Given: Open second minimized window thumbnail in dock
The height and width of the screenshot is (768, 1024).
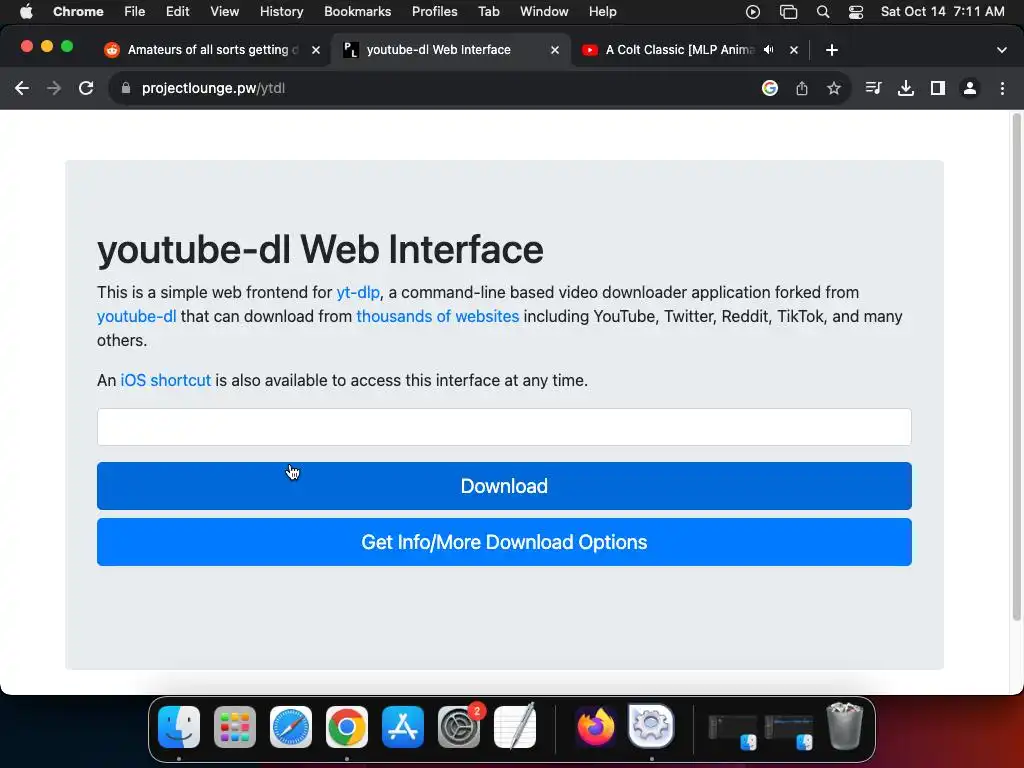Looking at the screenshot, I should [789, 731].
